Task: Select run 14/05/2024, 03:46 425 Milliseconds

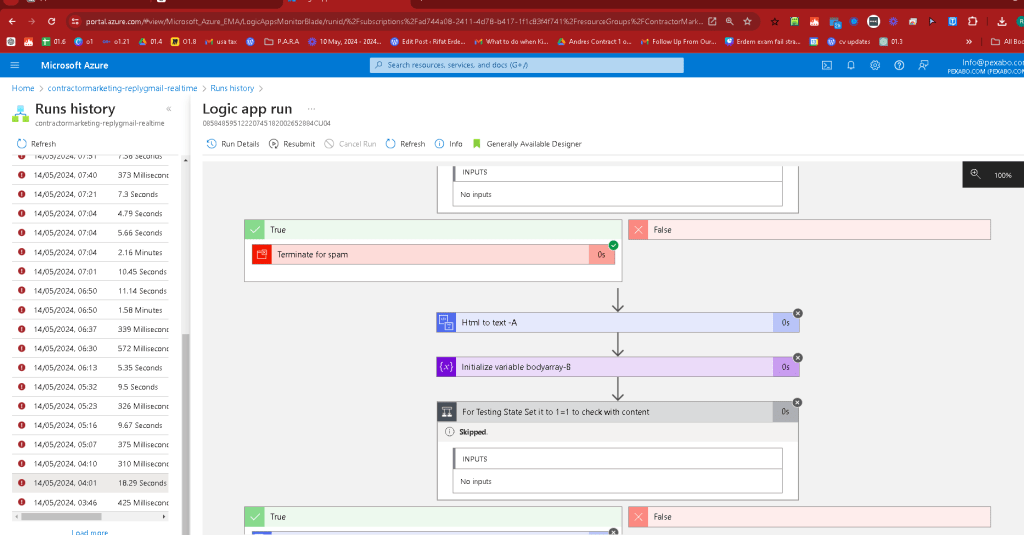Action: pyautogui.click(x=90, y=503)
